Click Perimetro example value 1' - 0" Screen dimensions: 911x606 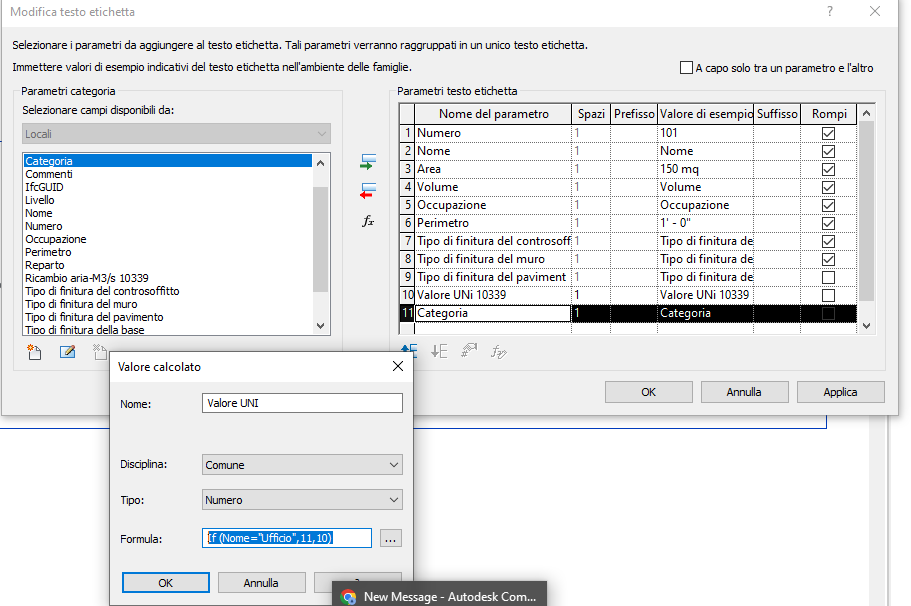(705, 223)
